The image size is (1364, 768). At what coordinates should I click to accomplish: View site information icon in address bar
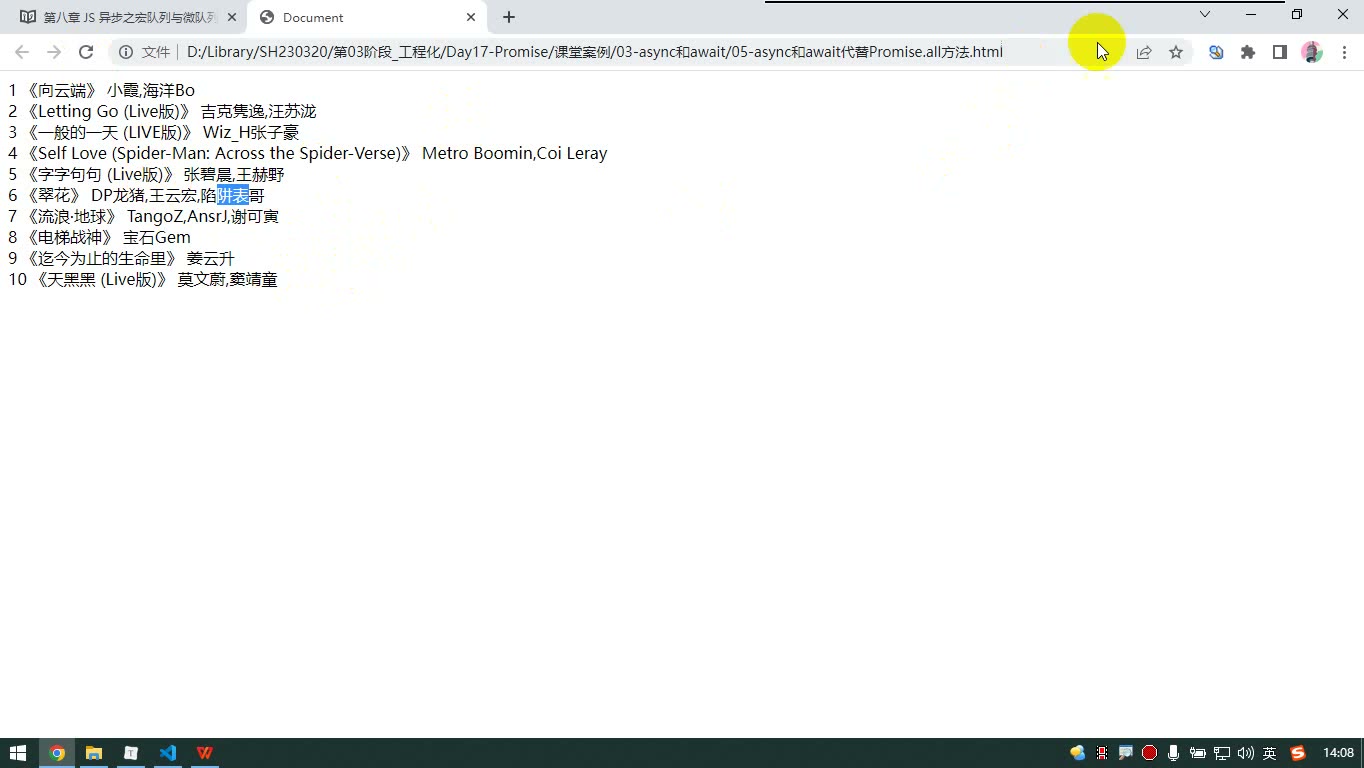point(126,52)
